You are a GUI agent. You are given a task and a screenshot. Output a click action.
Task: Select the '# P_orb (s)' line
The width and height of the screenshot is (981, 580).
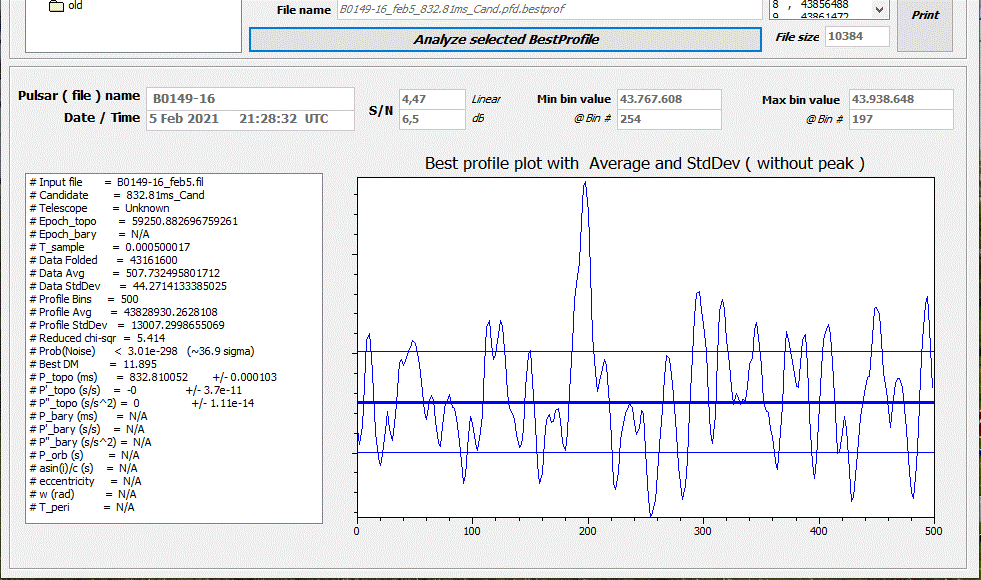pyautogui.click(x=84, y=455)
